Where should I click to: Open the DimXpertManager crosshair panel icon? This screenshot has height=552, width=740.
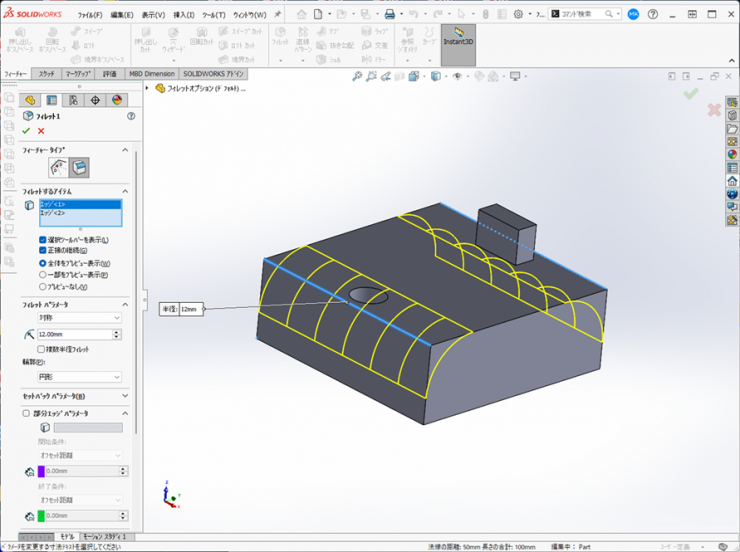pos(95,100)
